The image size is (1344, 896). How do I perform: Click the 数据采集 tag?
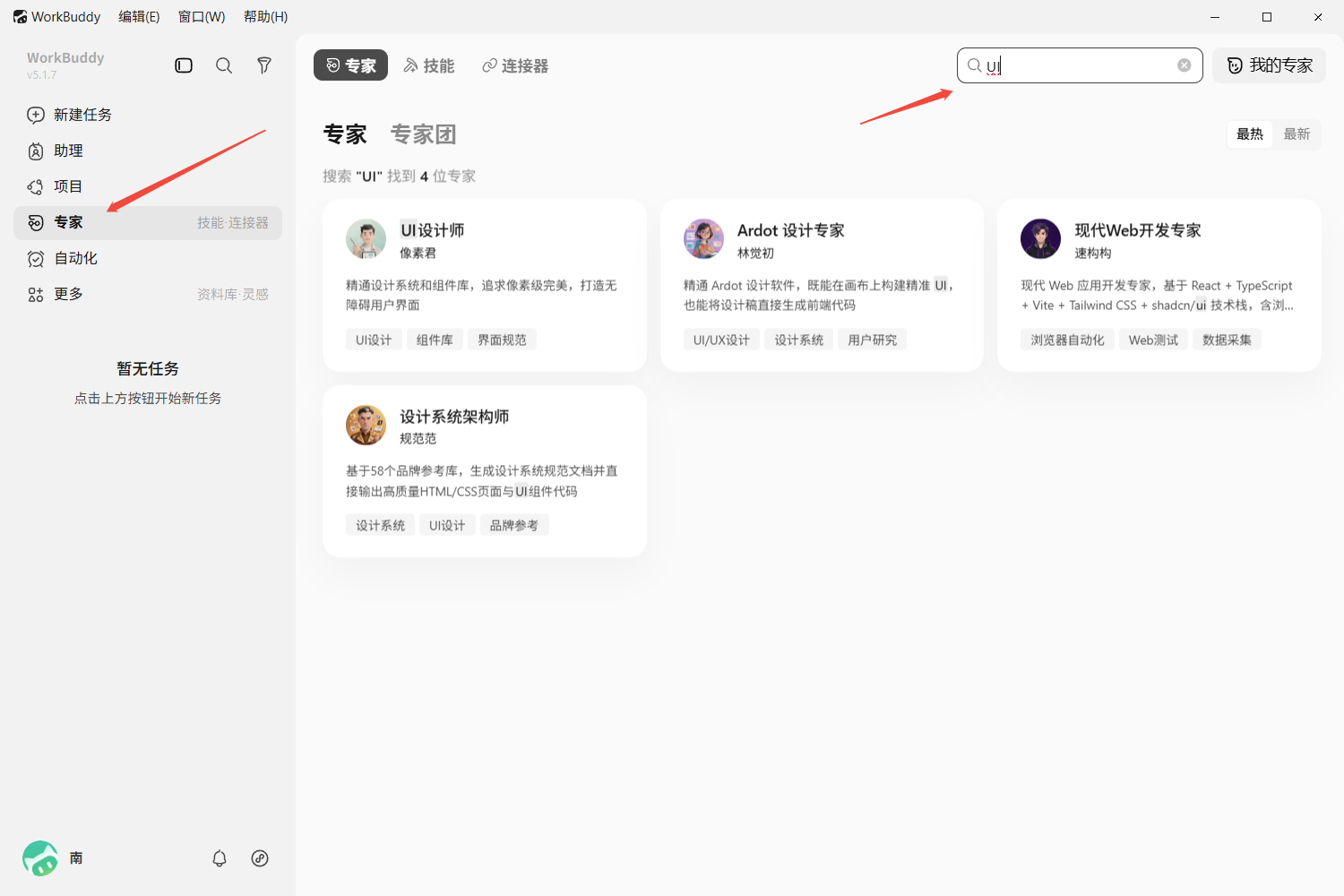(x=1227, y=340)
